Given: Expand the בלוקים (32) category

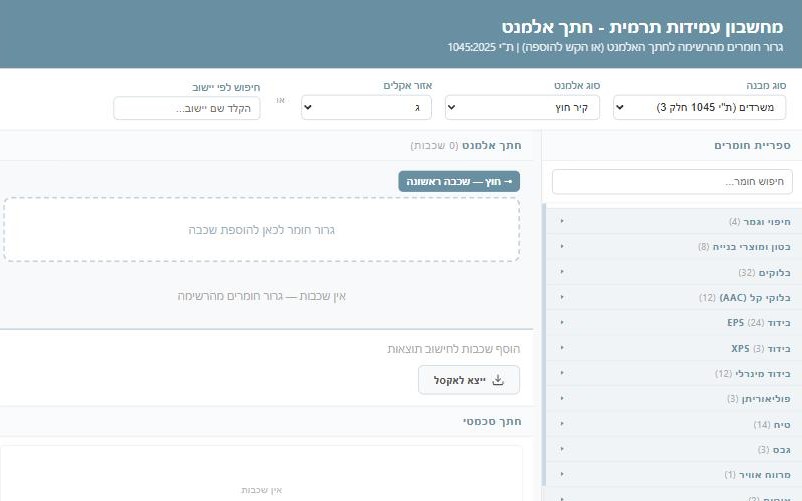Looking at the screenshot, I should (672, 272).
